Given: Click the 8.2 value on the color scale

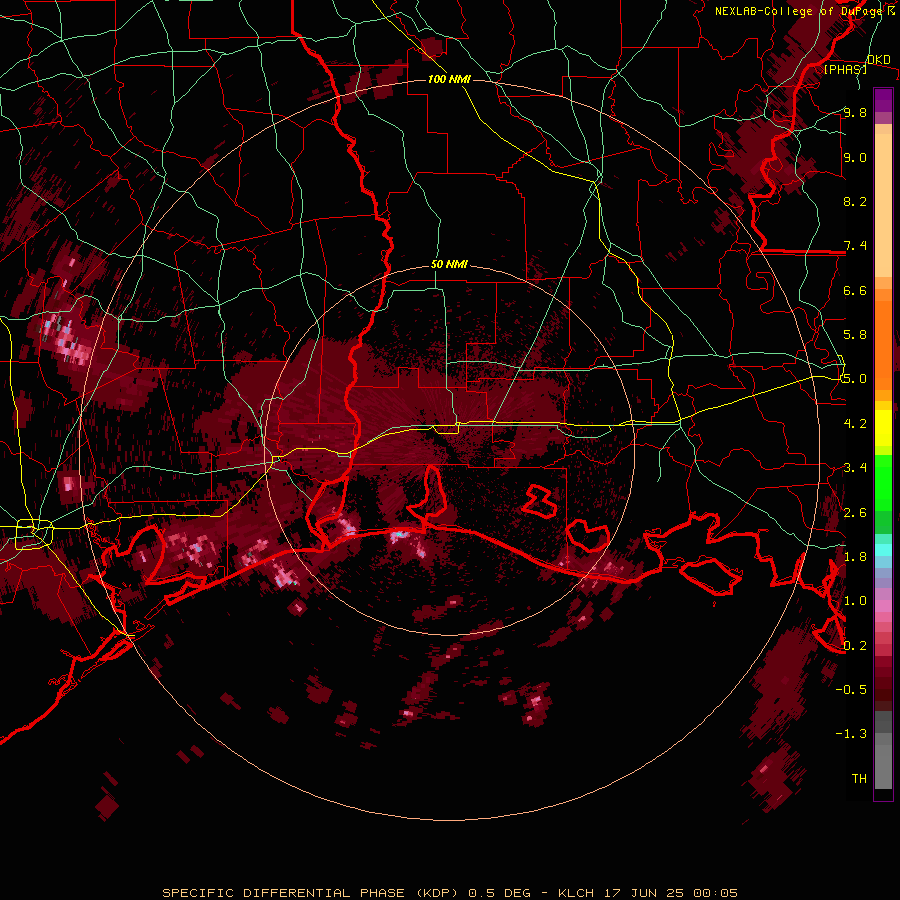Looking at the screenshot, I should [855, 201].
